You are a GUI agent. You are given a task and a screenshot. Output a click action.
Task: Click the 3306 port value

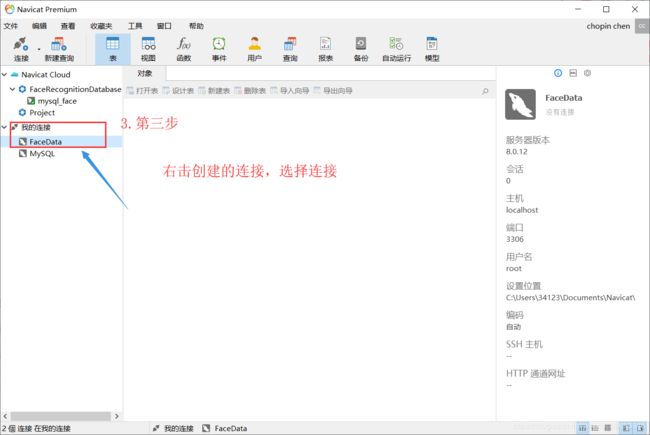pyautogui.click(x=515, y=239)
